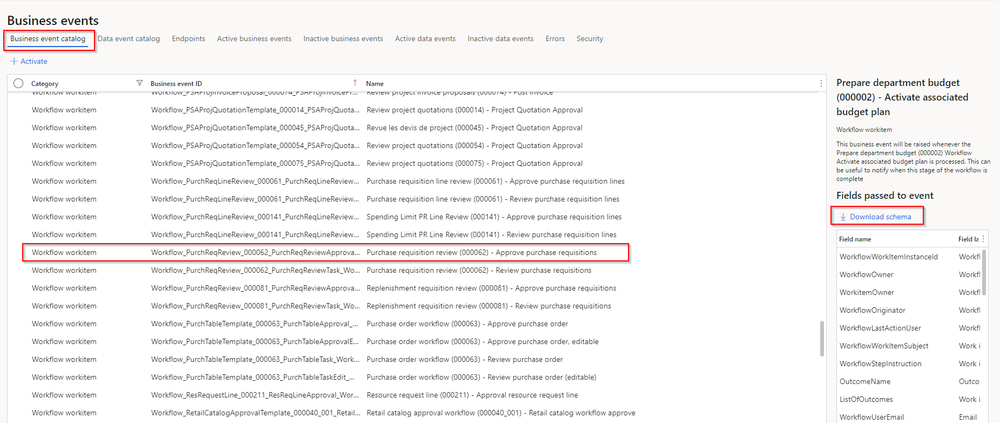The image size is (1000, 423).
Task: Click the Activate button with plus icon
Action: [x=29, y=61]
